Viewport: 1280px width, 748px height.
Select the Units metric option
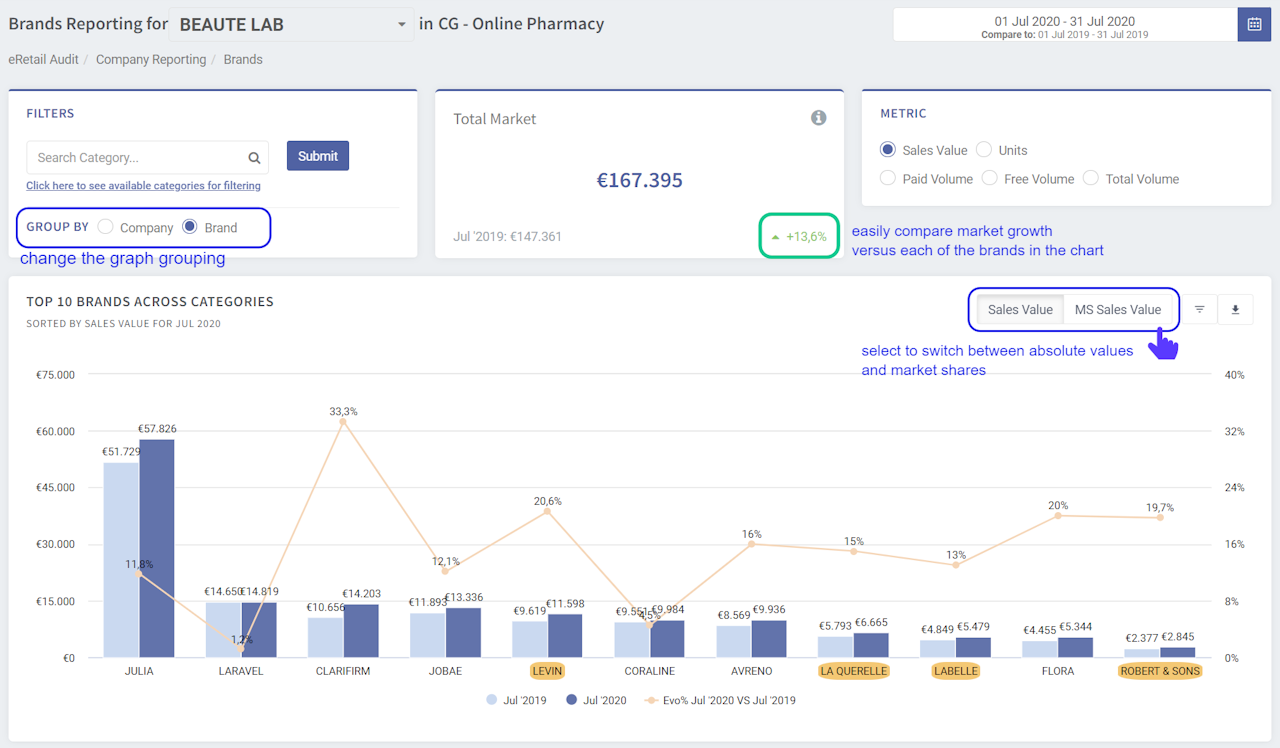pyautogui.click(x=984, y=150)
